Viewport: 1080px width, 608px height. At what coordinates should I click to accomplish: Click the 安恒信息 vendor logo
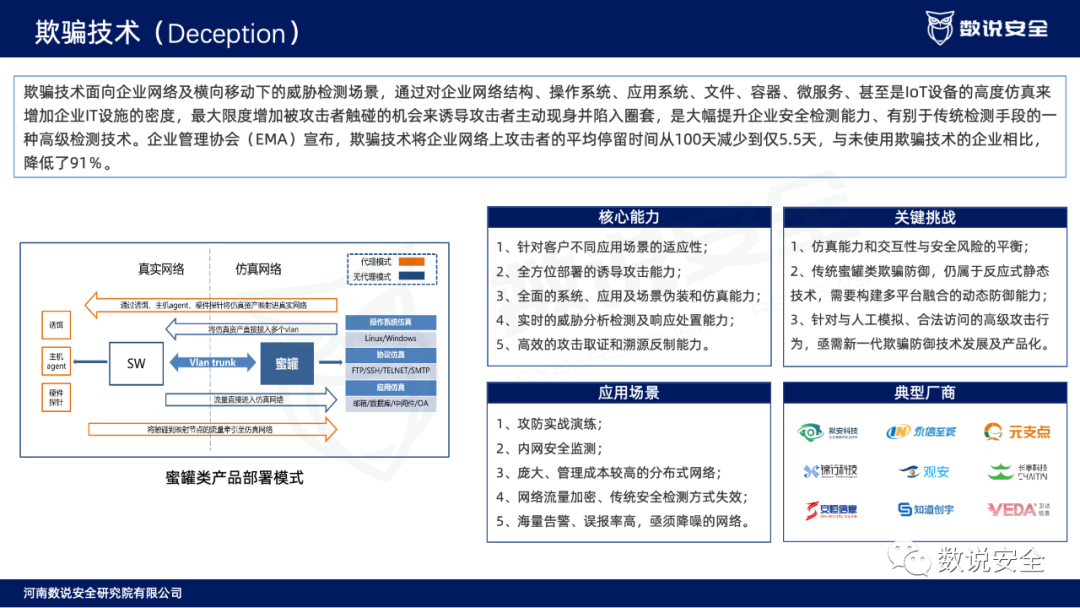coord(831,510)
